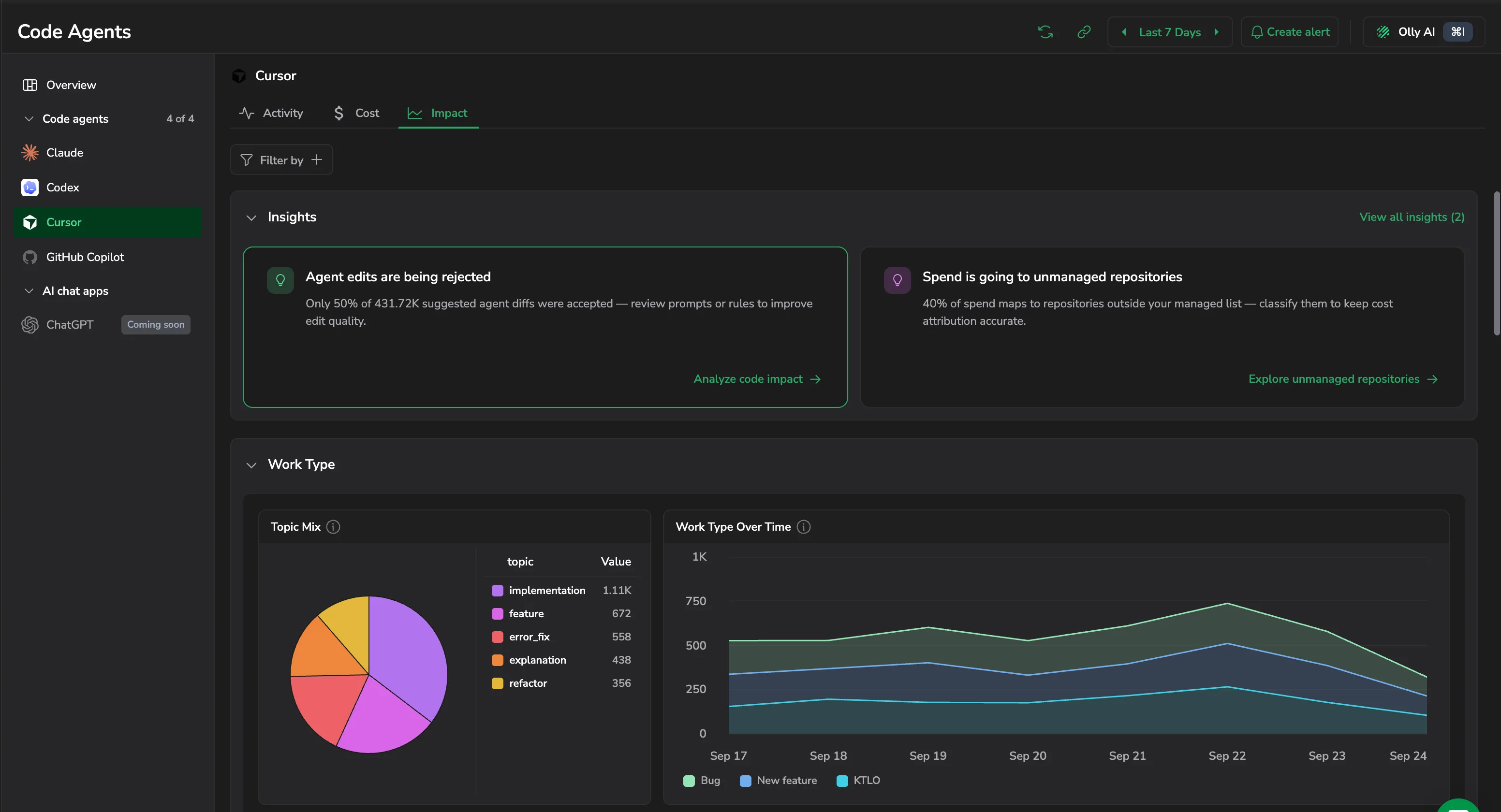Collapse the Work Type section chevron
The width and height of the screenshot is (1501, 812).
251,465
